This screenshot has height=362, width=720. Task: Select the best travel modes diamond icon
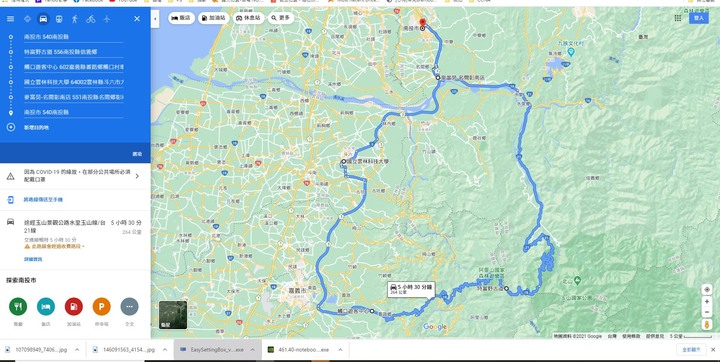point(27,19)
